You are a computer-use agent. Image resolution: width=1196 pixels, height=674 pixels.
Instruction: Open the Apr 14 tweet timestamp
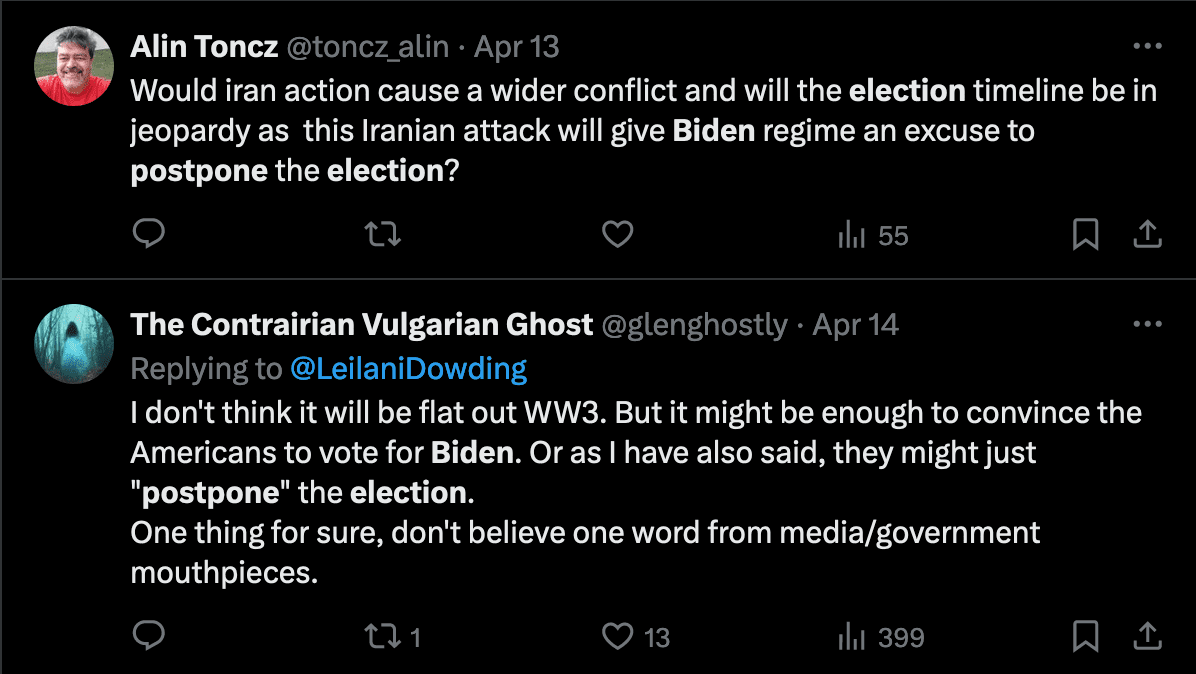pos(855,325)
